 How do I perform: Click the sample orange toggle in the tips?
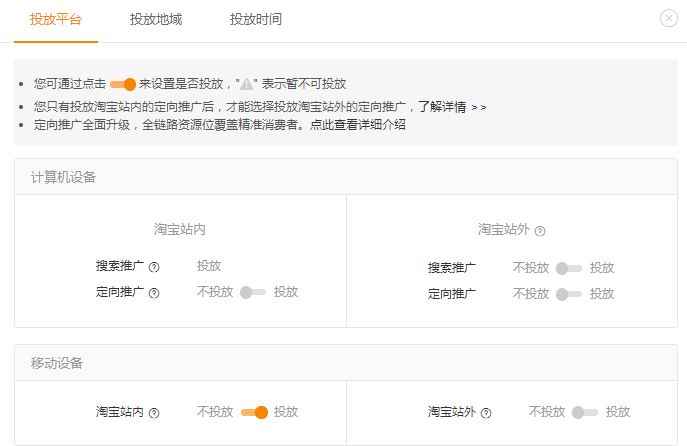tap(123, 84)
